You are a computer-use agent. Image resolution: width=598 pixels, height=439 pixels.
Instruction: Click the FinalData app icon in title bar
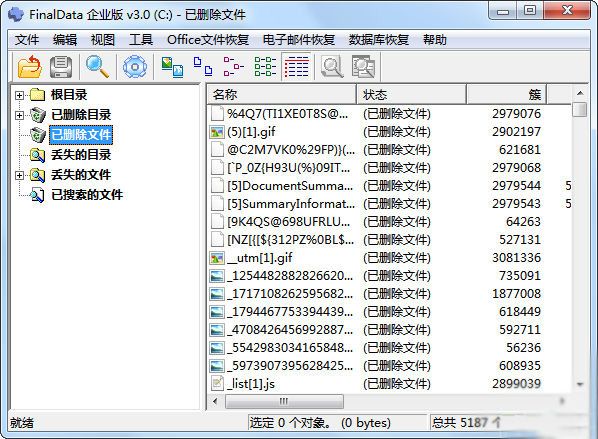click(16, 14)
